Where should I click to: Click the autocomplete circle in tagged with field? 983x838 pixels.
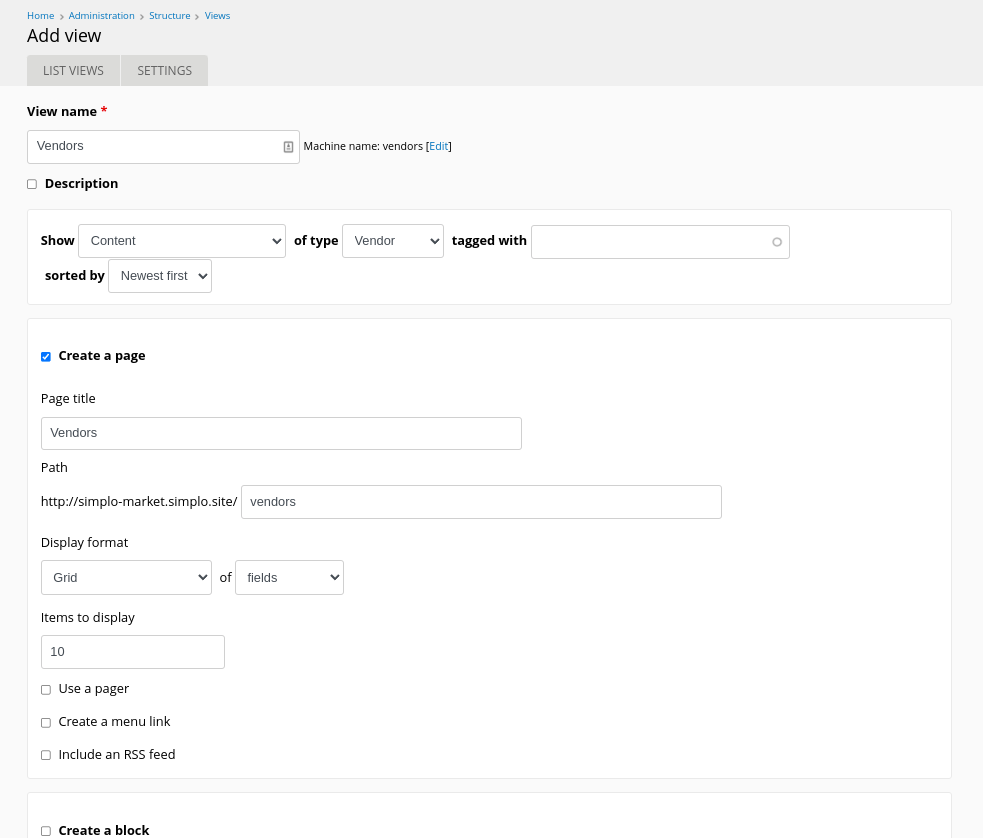pyautogui.click(x=777, y=242)
